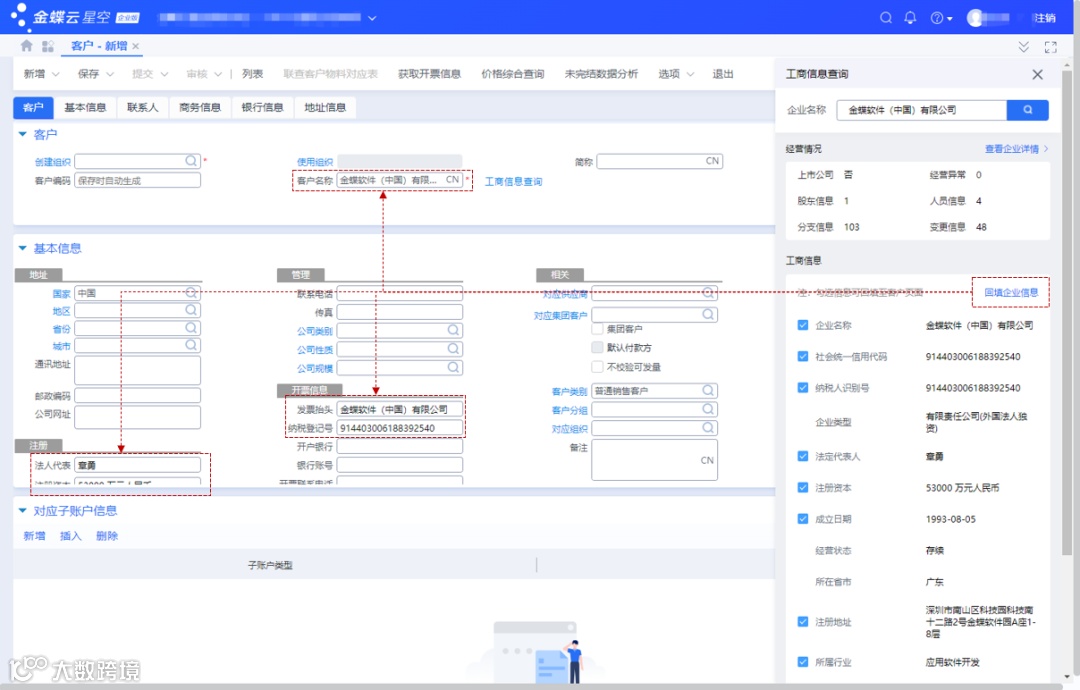This screenshot has width=1080, height=690.
Task: Uncheck the 注册地址 checkbox
Action: click(802, 622)
